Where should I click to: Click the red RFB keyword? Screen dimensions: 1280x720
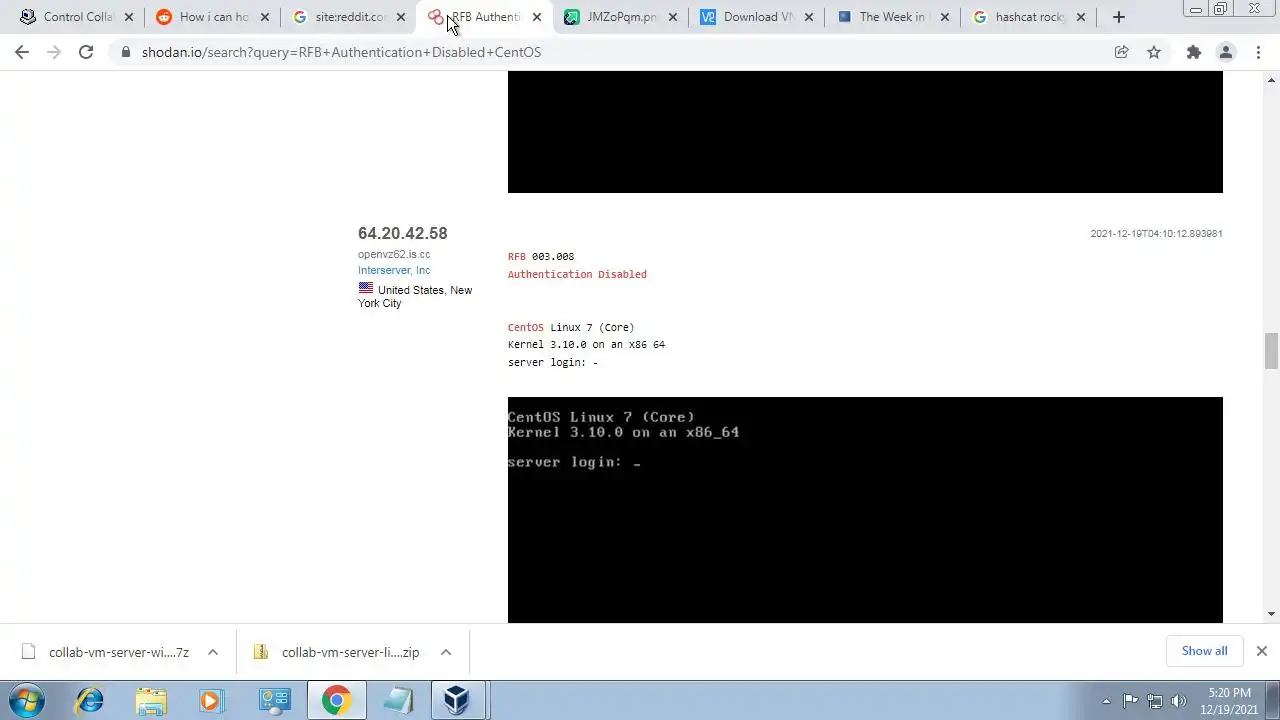tap(516, 257)
